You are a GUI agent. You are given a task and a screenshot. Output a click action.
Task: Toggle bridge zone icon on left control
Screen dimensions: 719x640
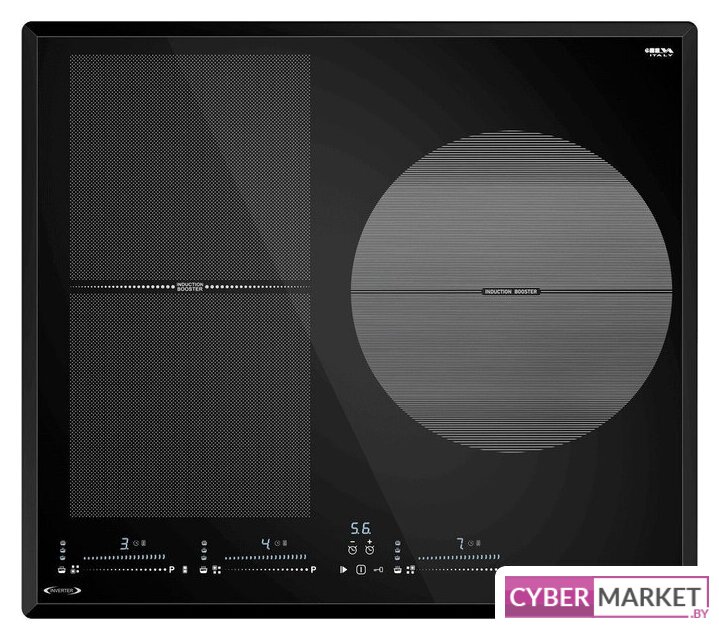coord(75,570)
